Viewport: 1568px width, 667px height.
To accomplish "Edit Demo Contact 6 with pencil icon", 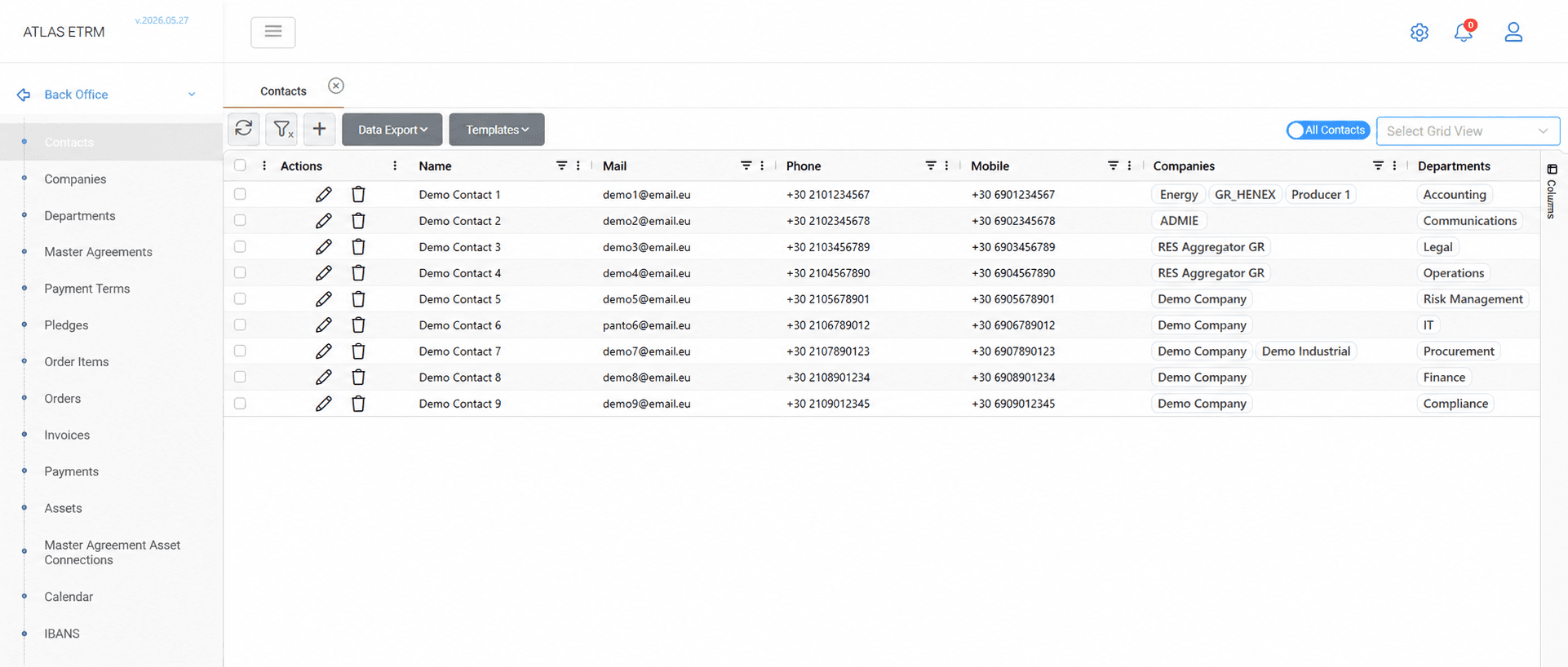I will [324, 325].
